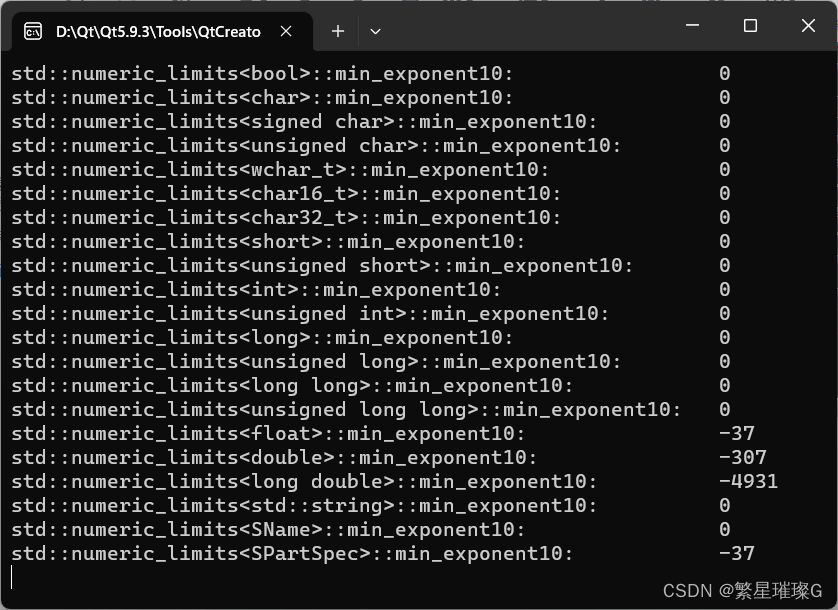
Task: Click the SName output line
Action: (300, 529)
